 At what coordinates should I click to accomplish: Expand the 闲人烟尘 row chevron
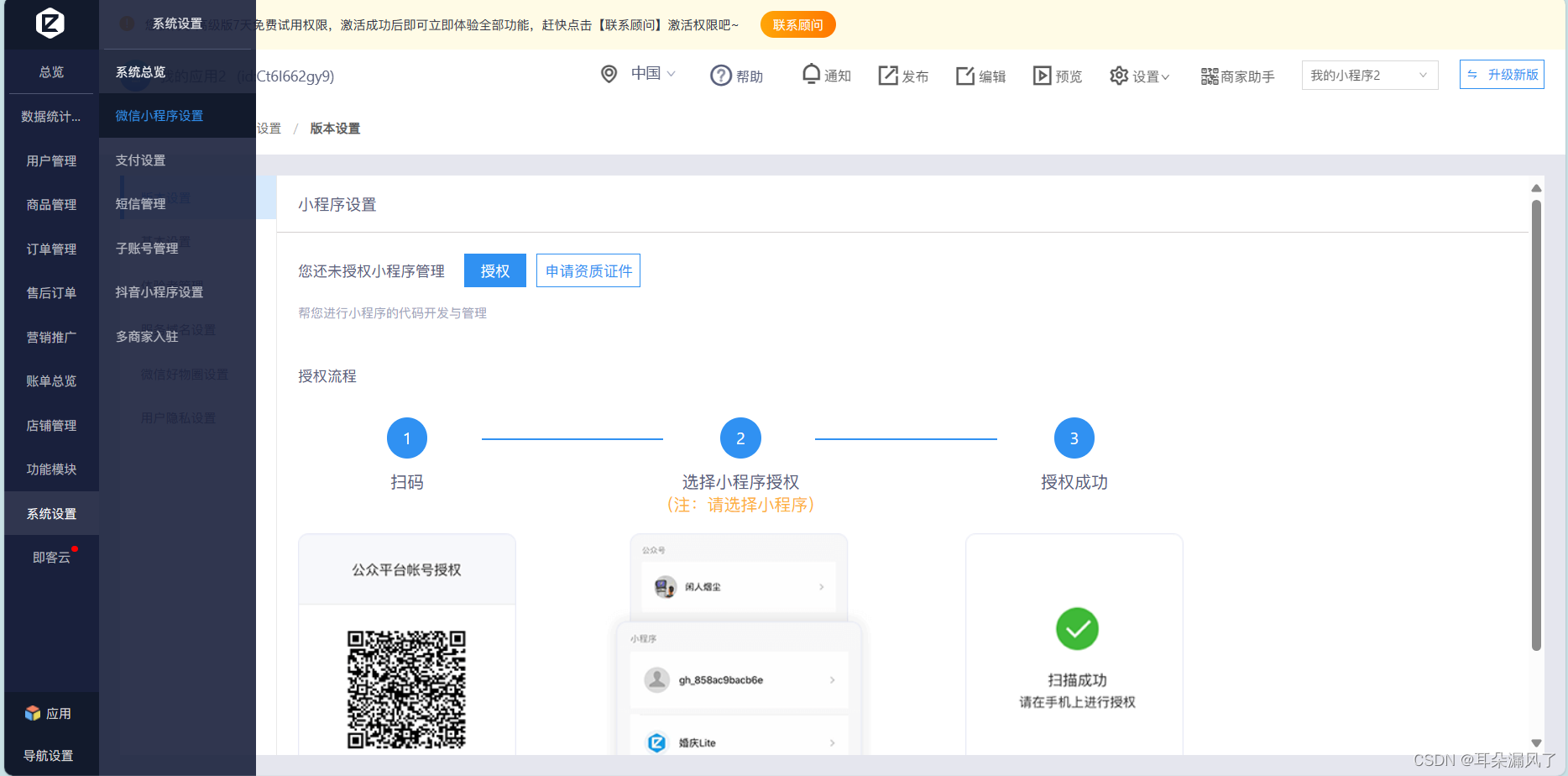tap(822, 587)
